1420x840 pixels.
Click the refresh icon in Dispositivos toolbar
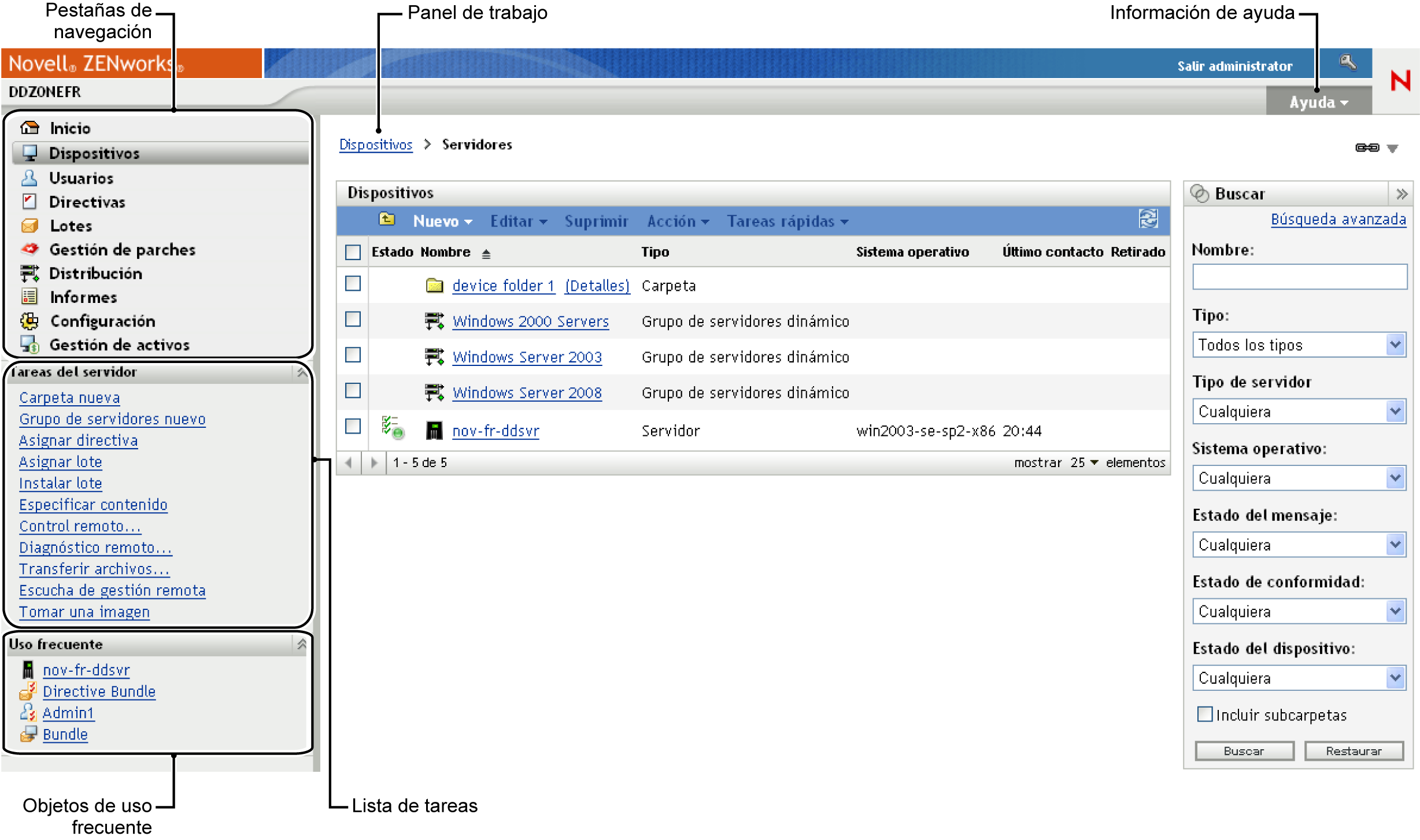pos(1148,219)
